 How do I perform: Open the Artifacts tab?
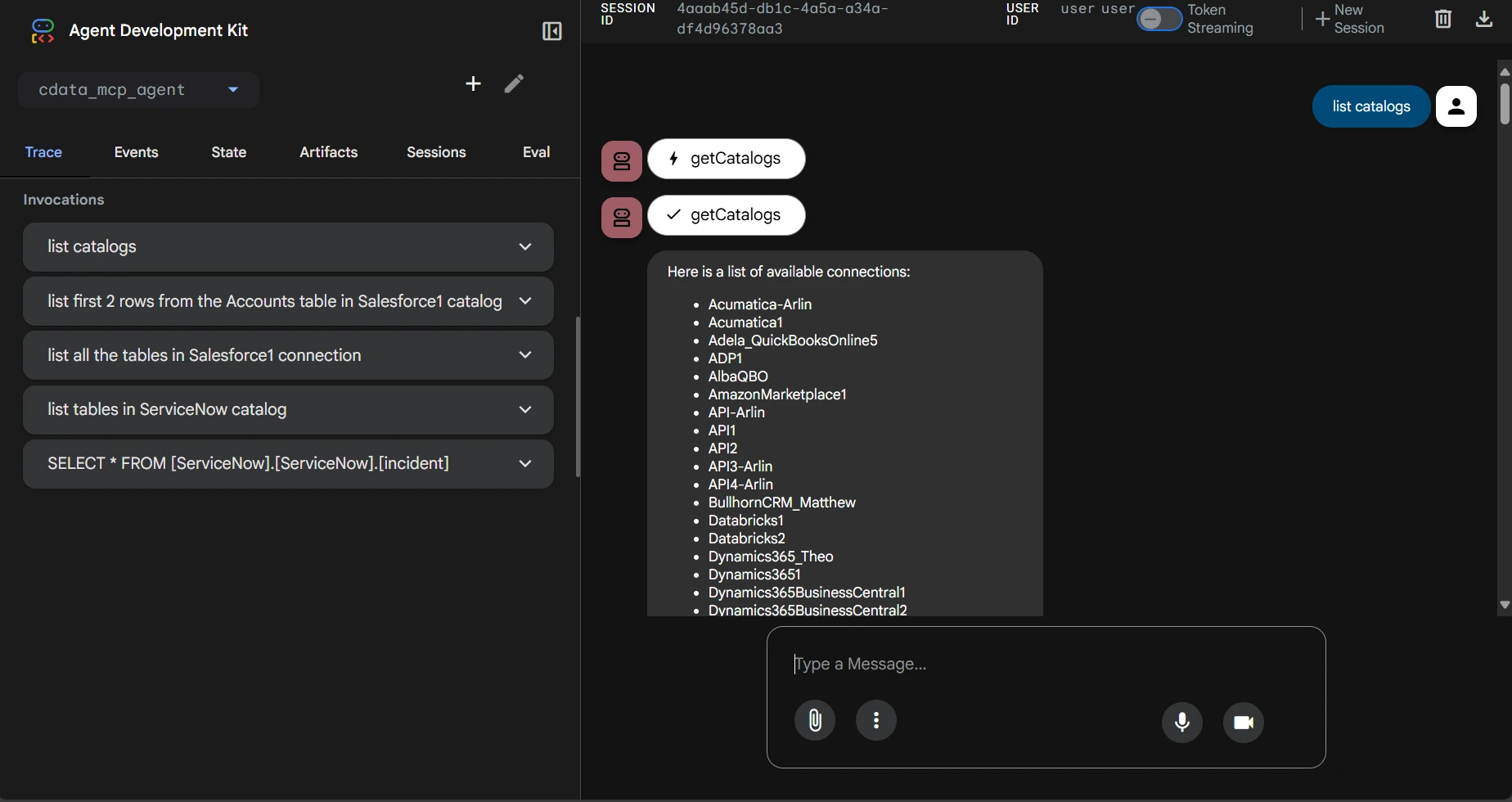tap(328, 152)
